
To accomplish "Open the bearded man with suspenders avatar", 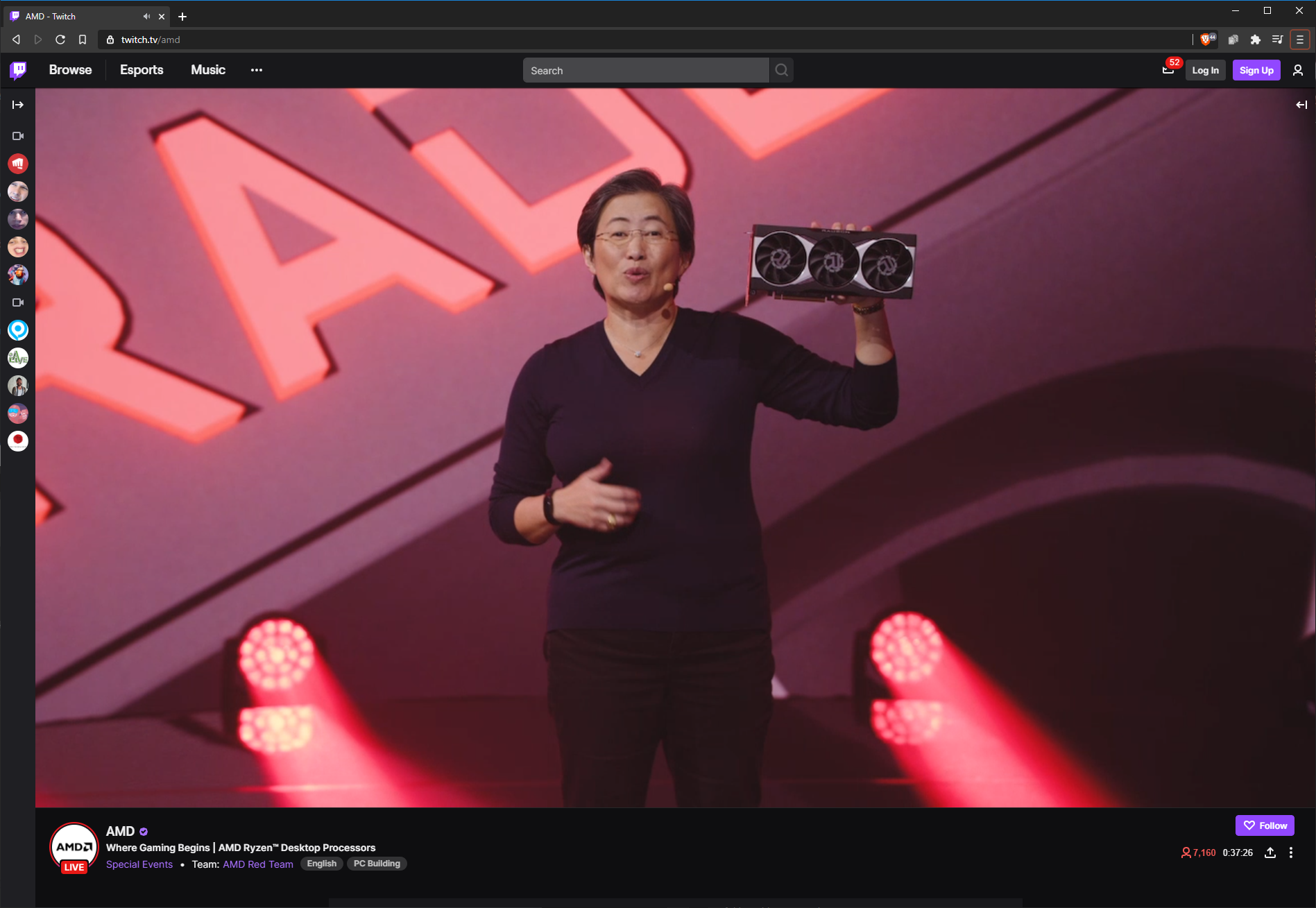I will 18,386.
